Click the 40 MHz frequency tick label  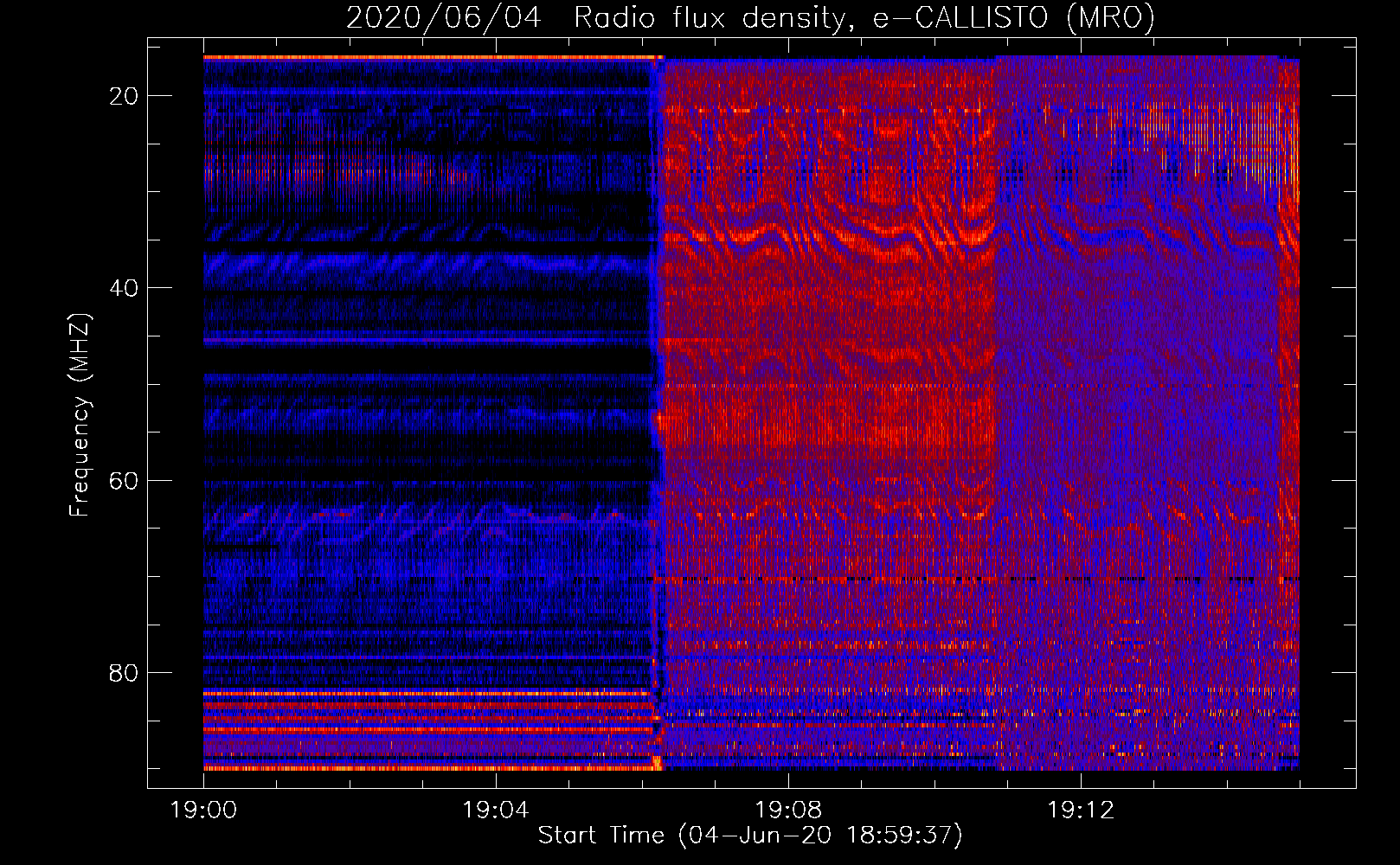click(124, 288)
